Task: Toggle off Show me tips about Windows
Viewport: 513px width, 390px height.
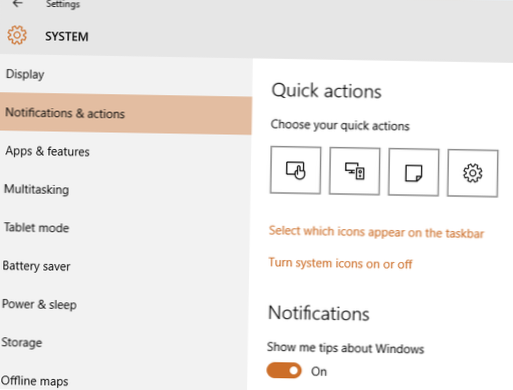Action: click(x=284, y=370)
